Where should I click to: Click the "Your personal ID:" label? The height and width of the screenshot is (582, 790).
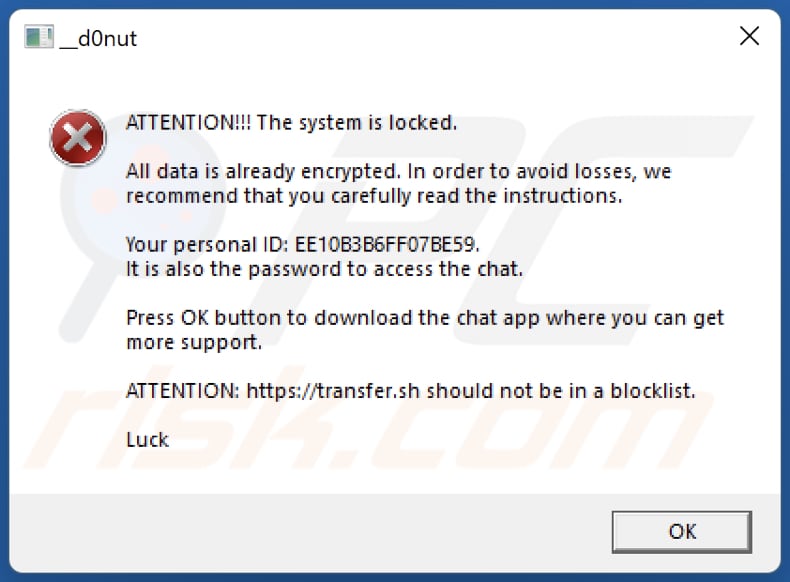pyautogui.click(x=208, y=244)
